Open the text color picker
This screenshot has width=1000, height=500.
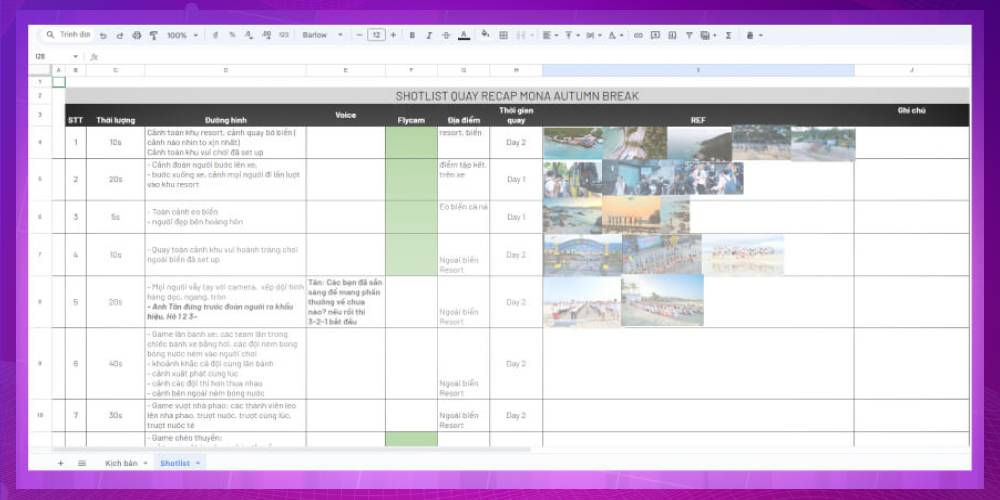point(464,35)
